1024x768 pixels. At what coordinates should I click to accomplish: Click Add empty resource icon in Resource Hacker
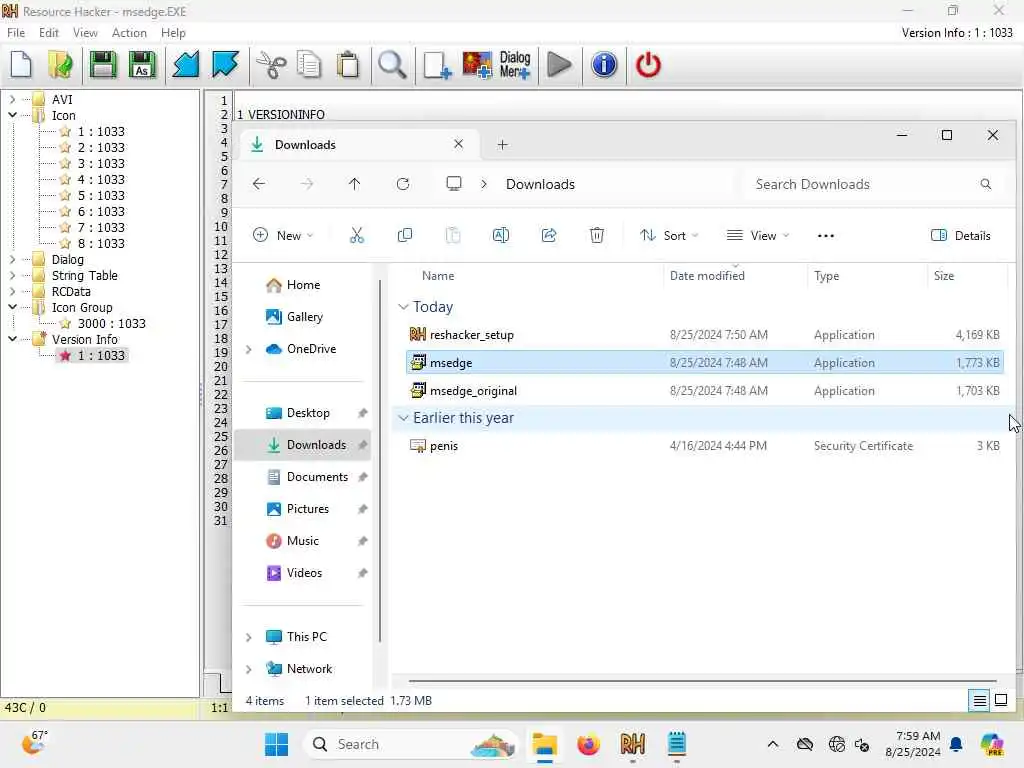(x=437, y=65)
